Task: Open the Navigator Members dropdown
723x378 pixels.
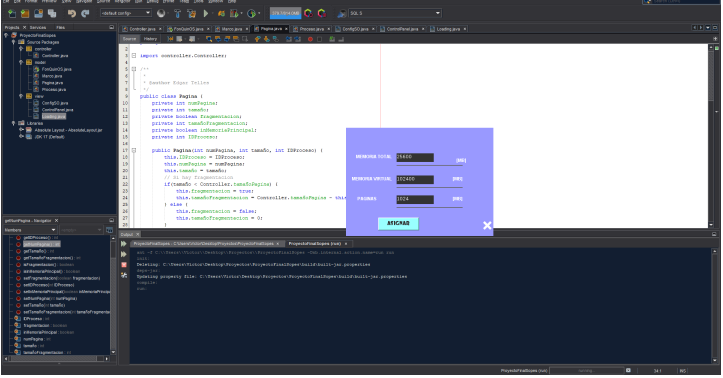Action: click(30, 230)
